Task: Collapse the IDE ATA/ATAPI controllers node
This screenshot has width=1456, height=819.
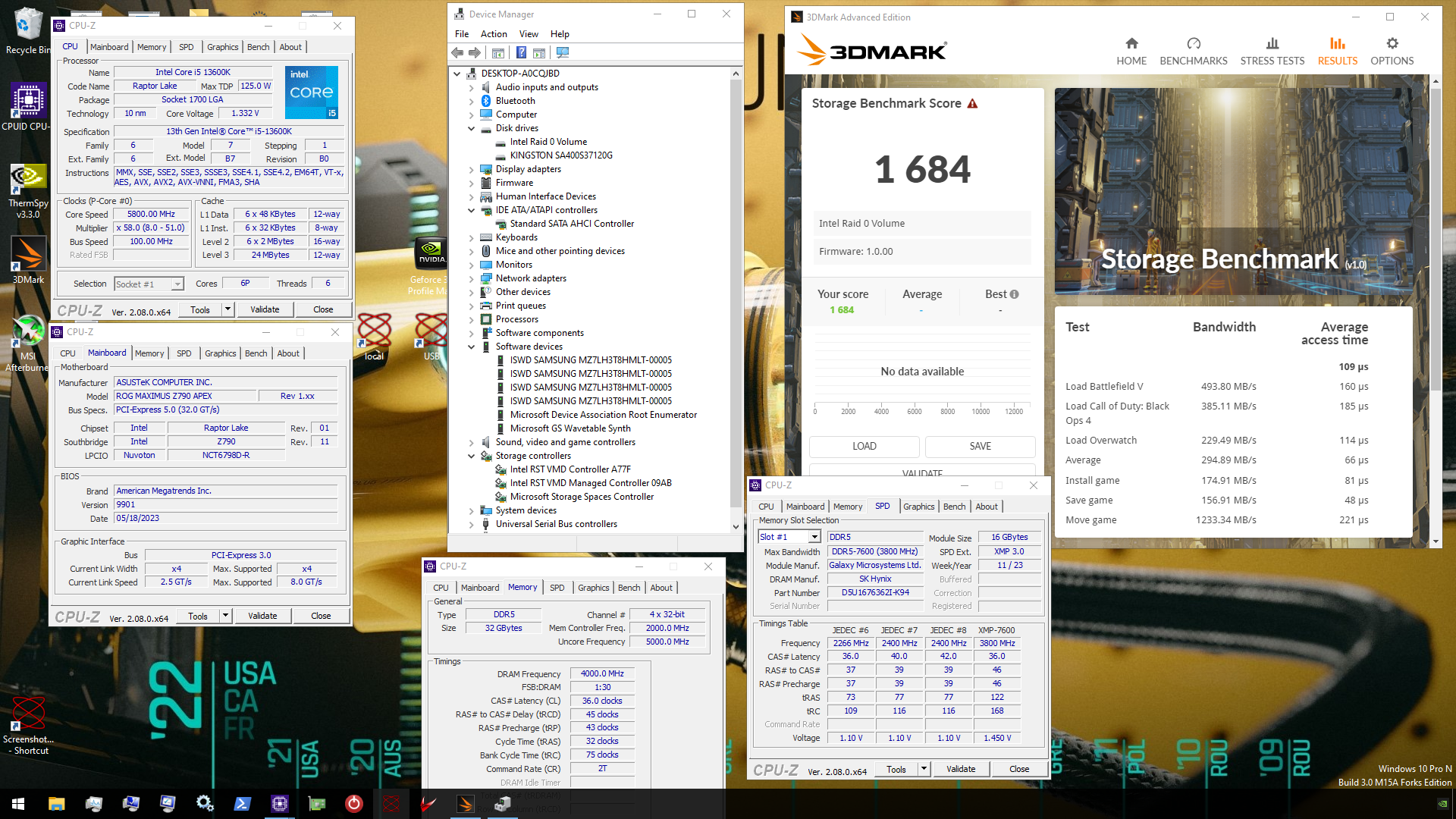Action: tap(470, 211)
